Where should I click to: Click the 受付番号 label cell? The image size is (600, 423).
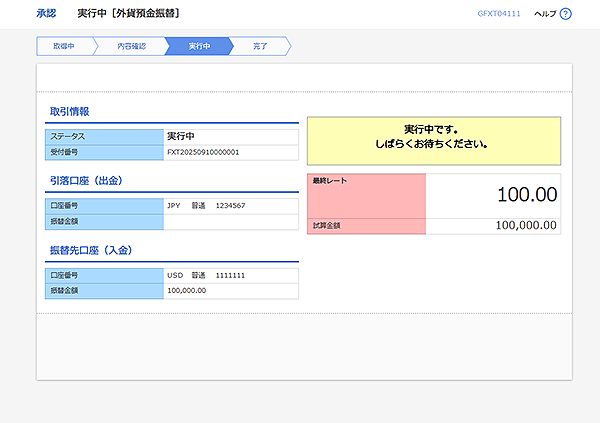coord(104,152)
